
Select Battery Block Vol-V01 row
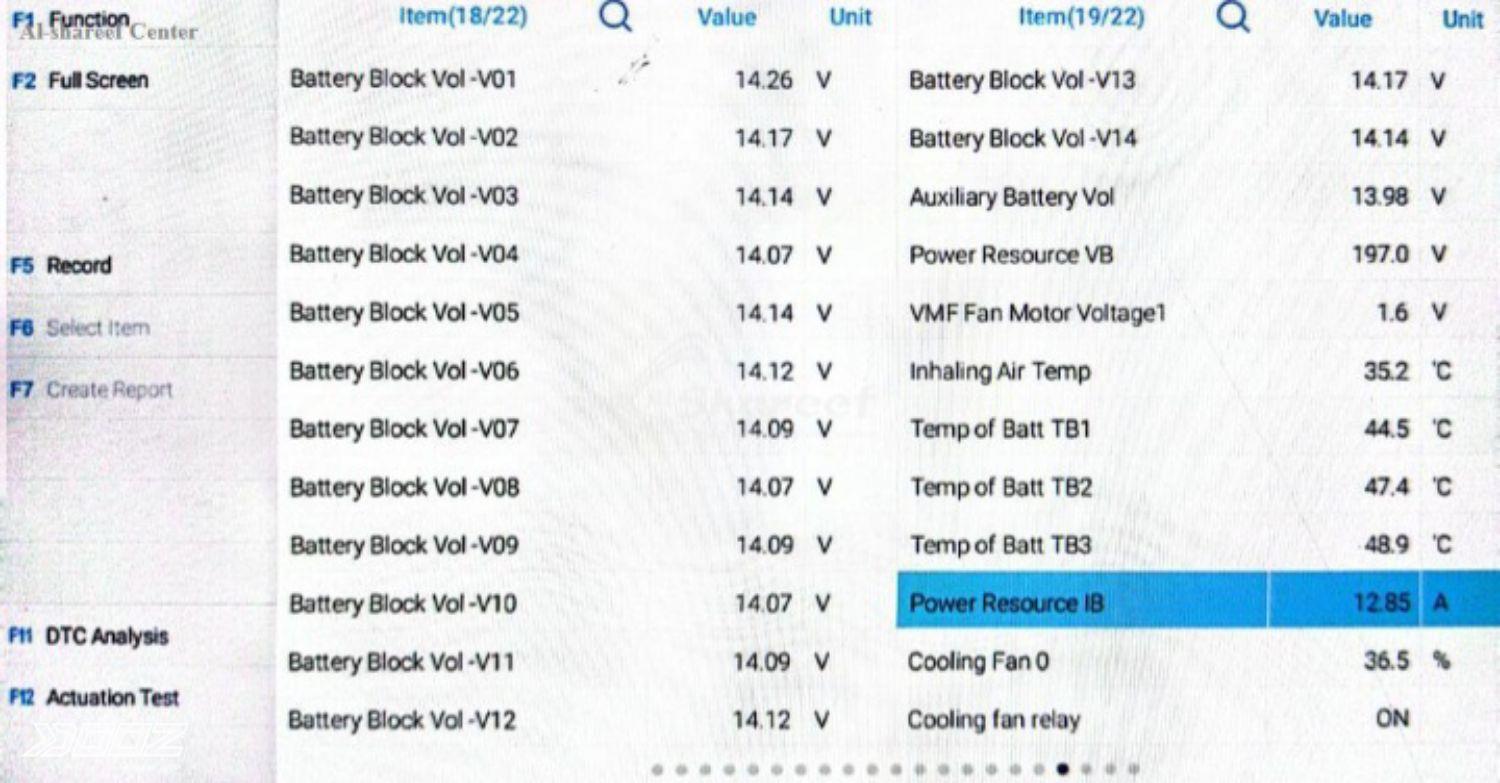(586, 80)
